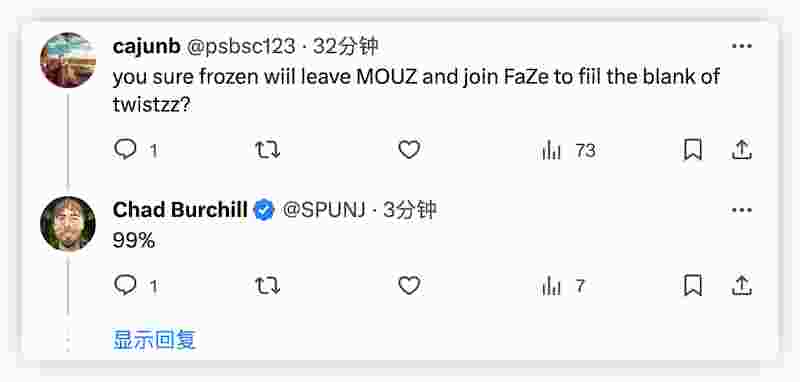
Task: Share cajunb's tweet
Action: tap(742, 150)
